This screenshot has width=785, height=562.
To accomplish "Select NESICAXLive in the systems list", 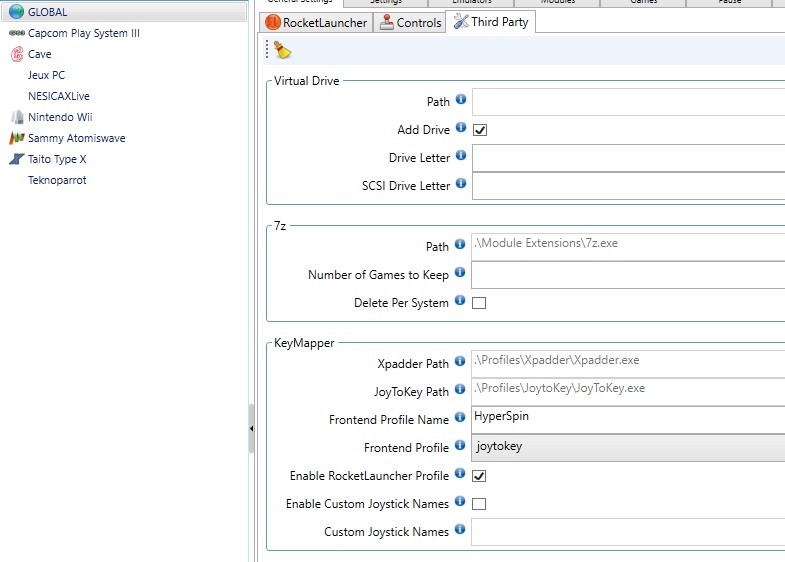I will pos(59,96).
